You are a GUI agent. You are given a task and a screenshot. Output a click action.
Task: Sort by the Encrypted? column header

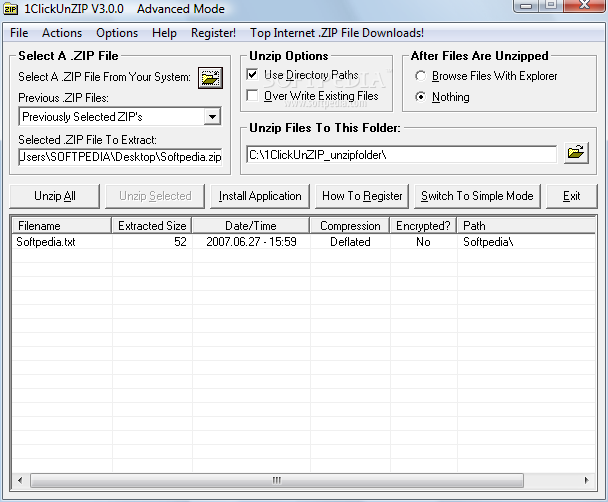click(423, 226)
